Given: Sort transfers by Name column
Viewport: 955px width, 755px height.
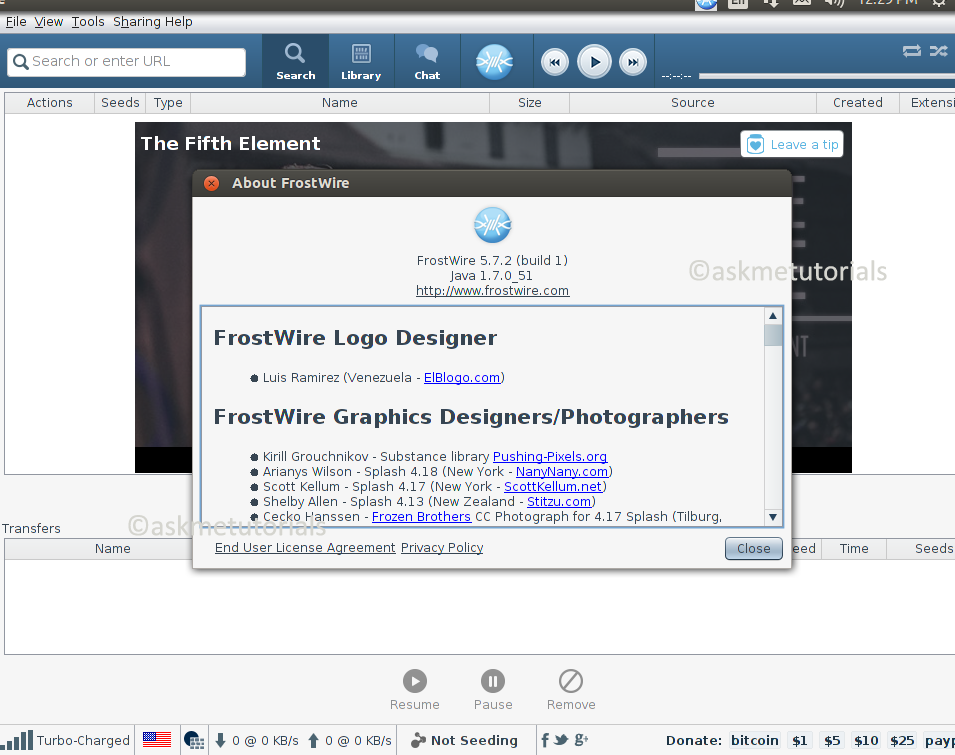Looking at the screenshot, I should pyautogui.click(x=113, y=549).
